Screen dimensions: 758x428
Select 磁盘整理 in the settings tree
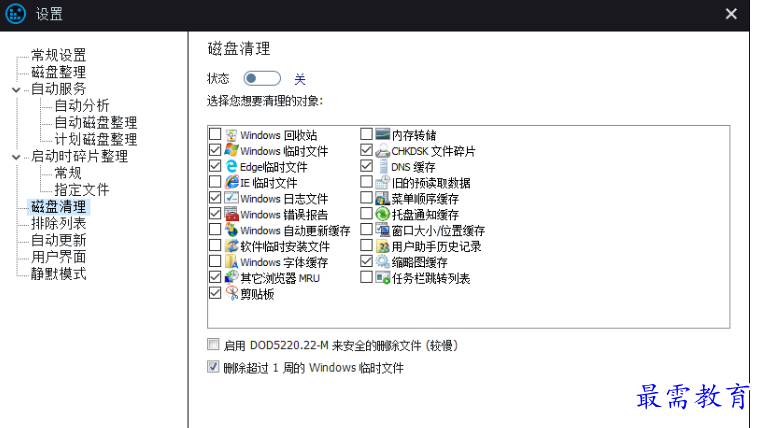point(58,72)
